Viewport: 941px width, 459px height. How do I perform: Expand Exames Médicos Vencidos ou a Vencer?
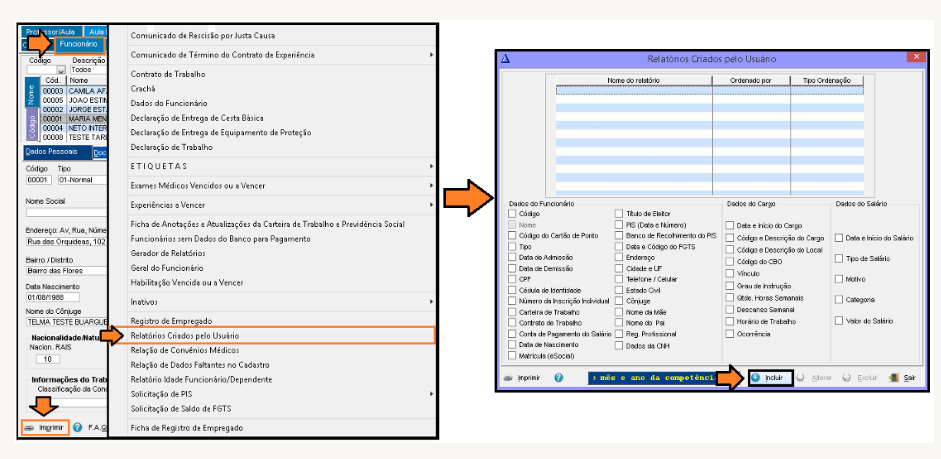[432, 186]
